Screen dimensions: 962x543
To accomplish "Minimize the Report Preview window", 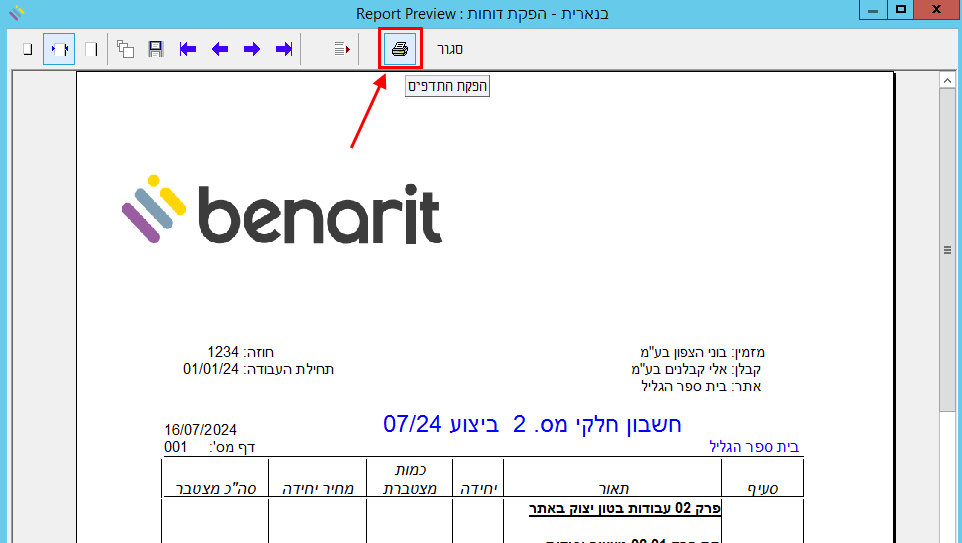I will [873, 10].
